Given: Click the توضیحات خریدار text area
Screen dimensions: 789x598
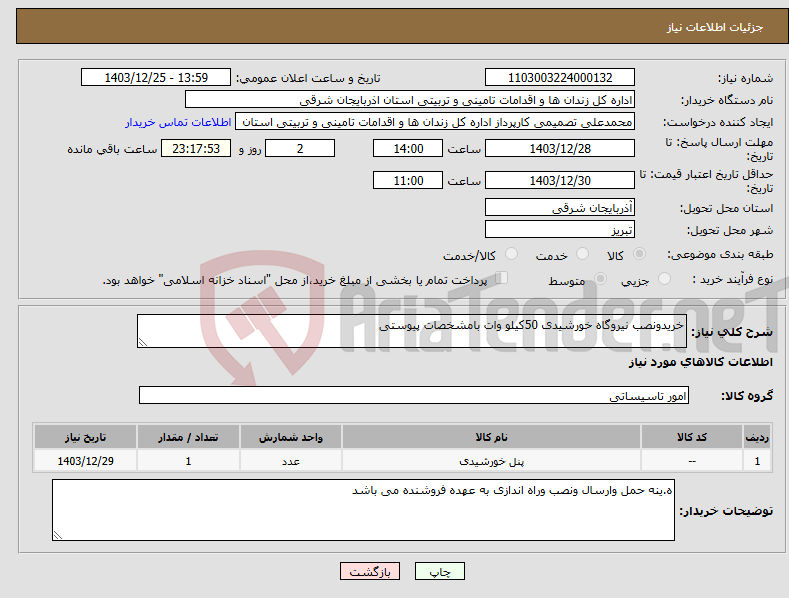Looking at the screenshot, I should [363, 510].
